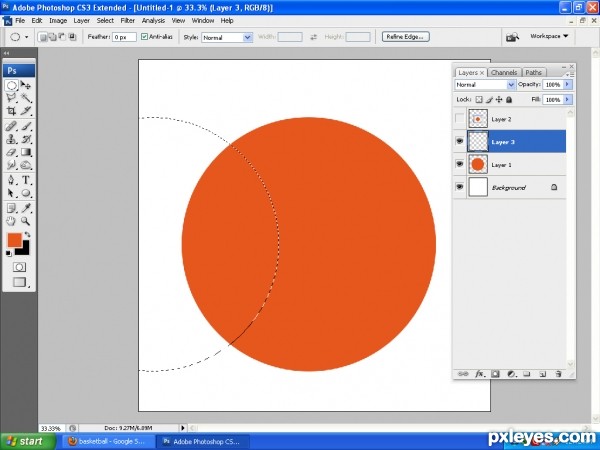Select the Move tool

(26, 85)
